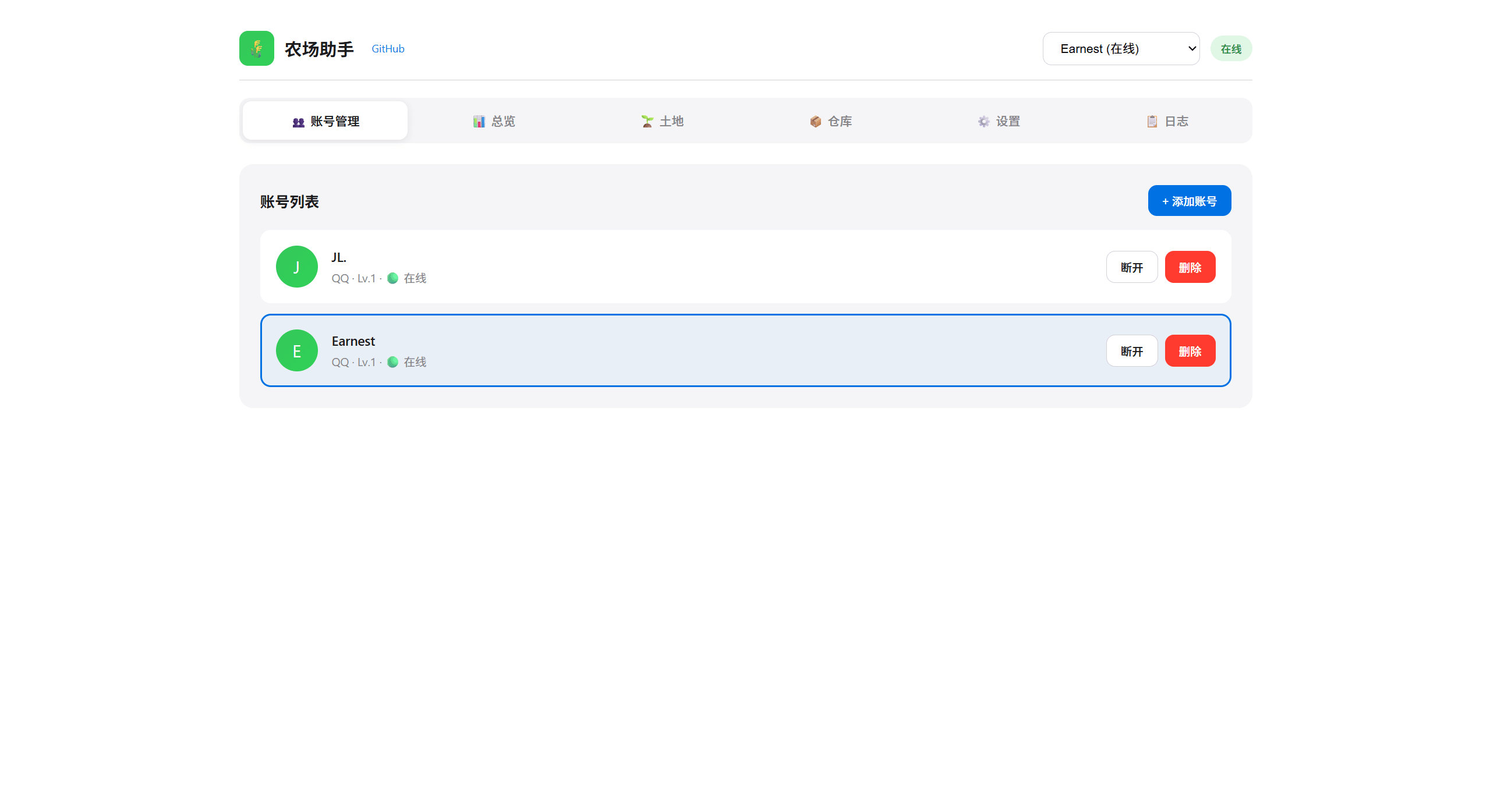Open the GitHub link

click(388, 49)
